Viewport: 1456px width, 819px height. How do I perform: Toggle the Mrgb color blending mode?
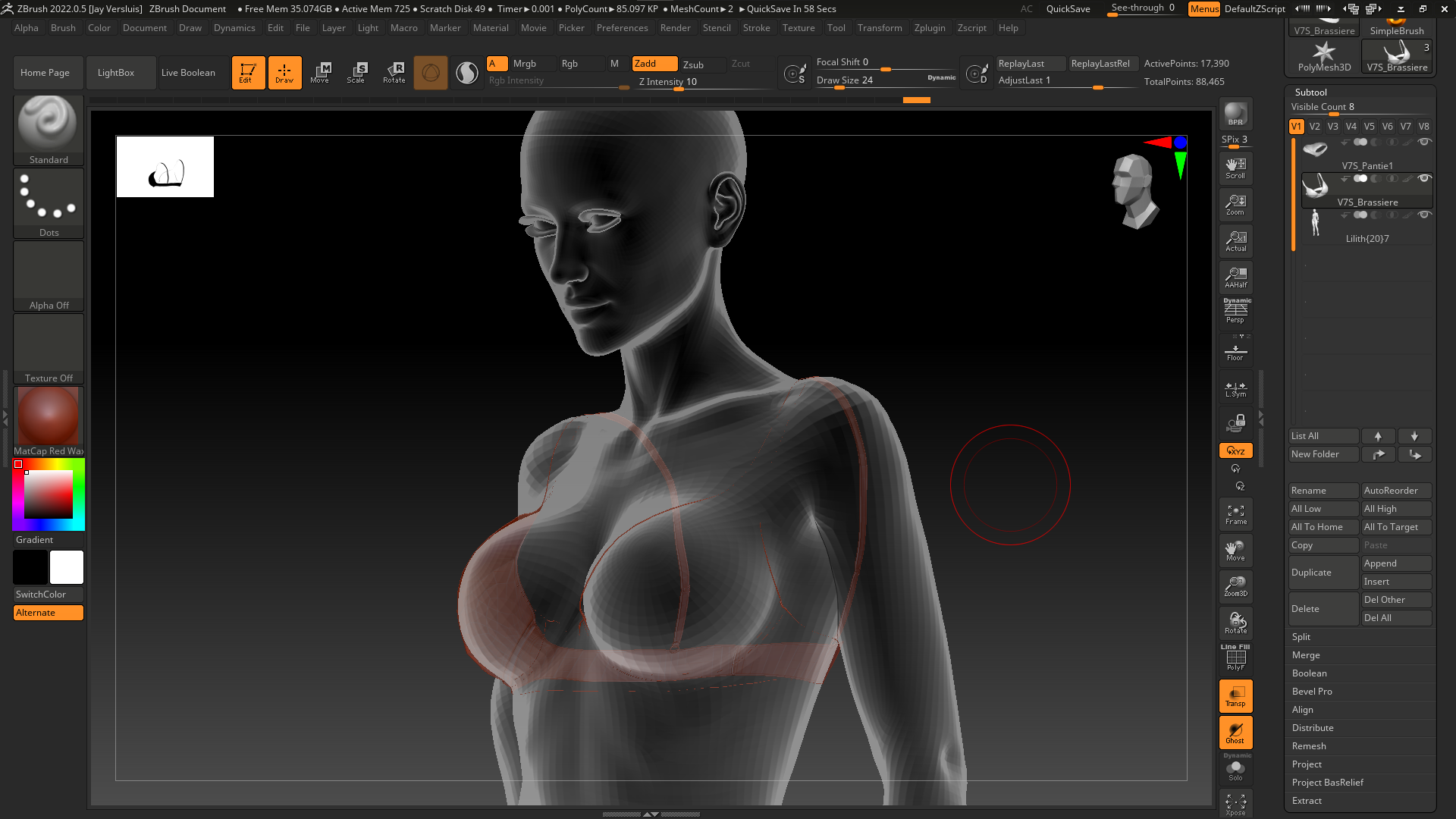click(524, 63)
